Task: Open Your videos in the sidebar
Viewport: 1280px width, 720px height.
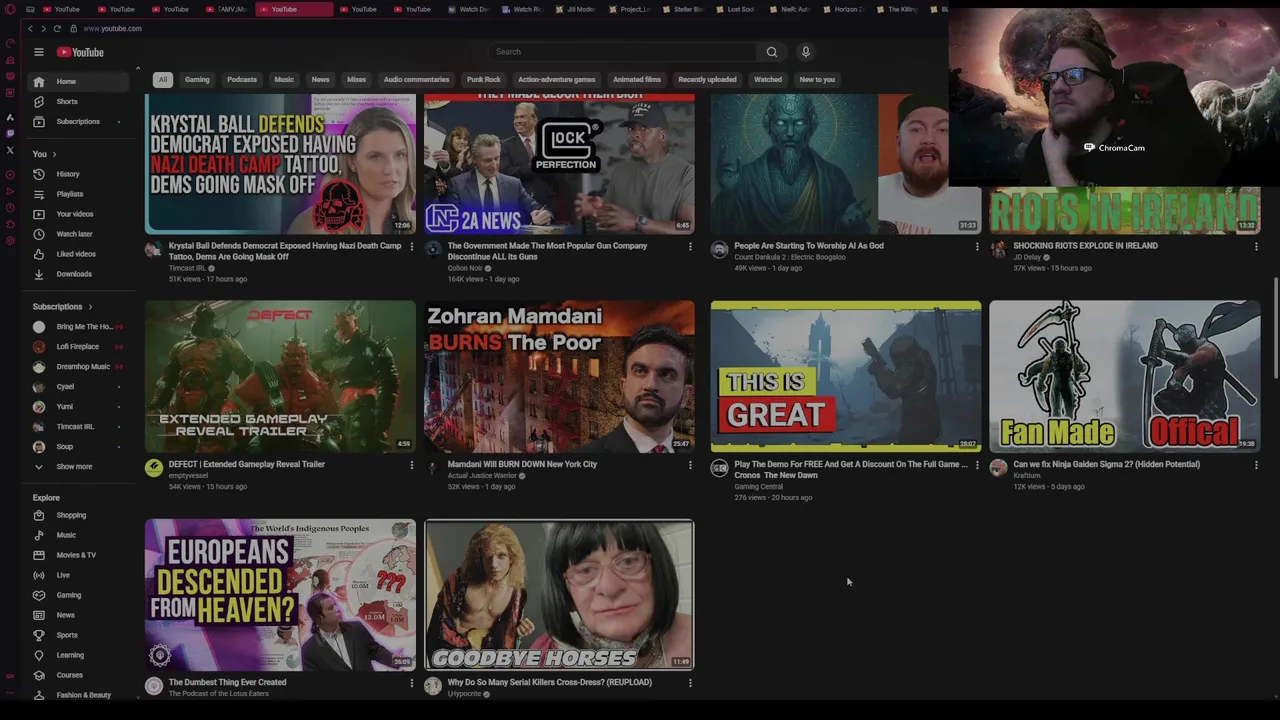Action: click(78, 214)
